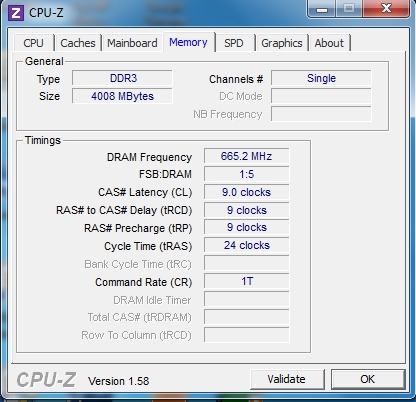This screenshot has width=416, height=402.
Task: Click the 4008 MBytes size field
Action: click(x=122, y=96)
